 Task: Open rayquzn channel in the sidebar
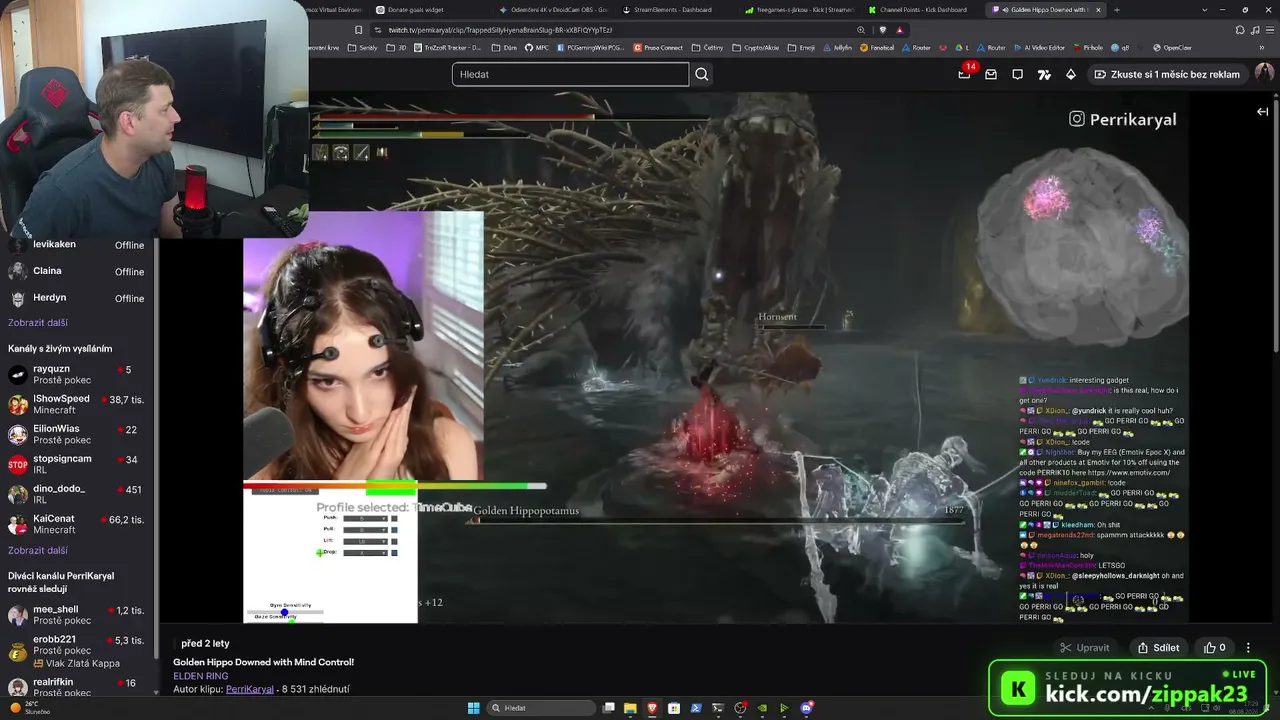[x=78, y=375]
